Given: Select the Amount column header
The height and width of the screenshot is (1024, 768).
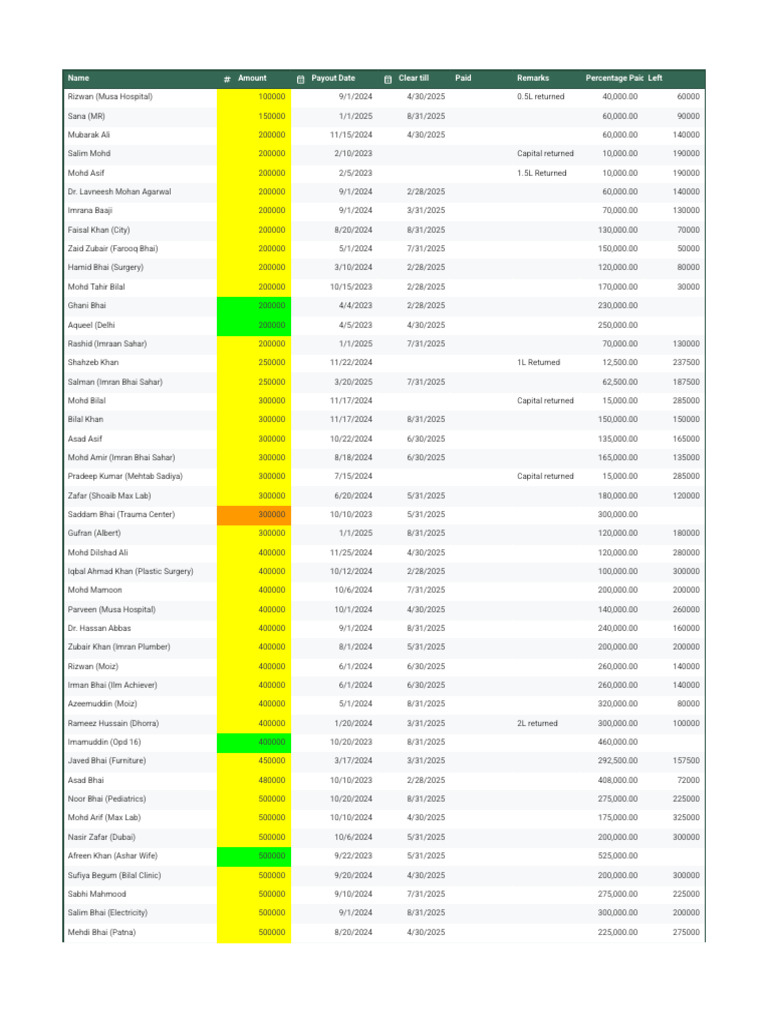Looking at the screenshot, I should (252, 78).
